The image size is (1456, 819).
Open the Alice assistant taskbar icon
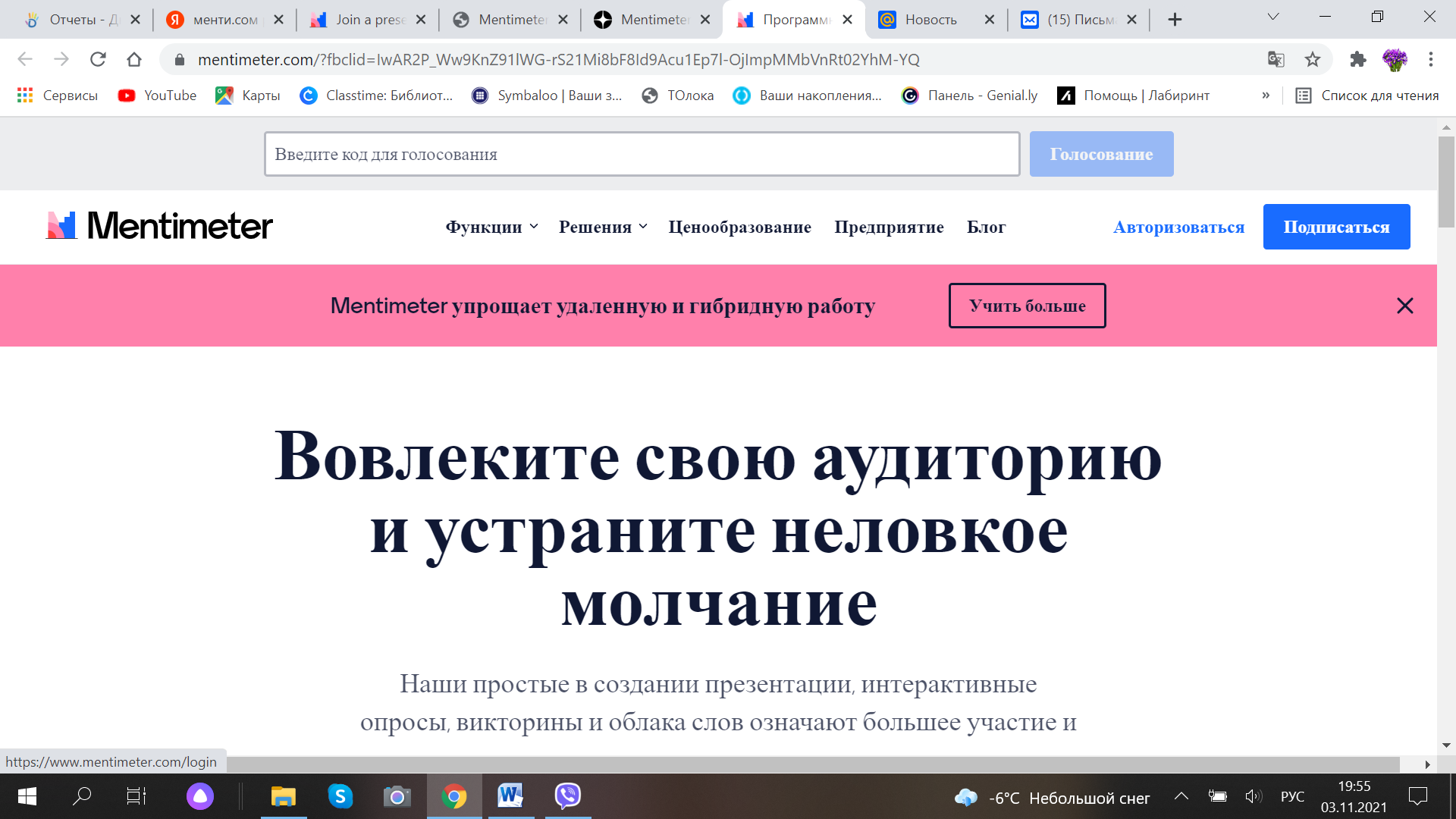[200, 796]
